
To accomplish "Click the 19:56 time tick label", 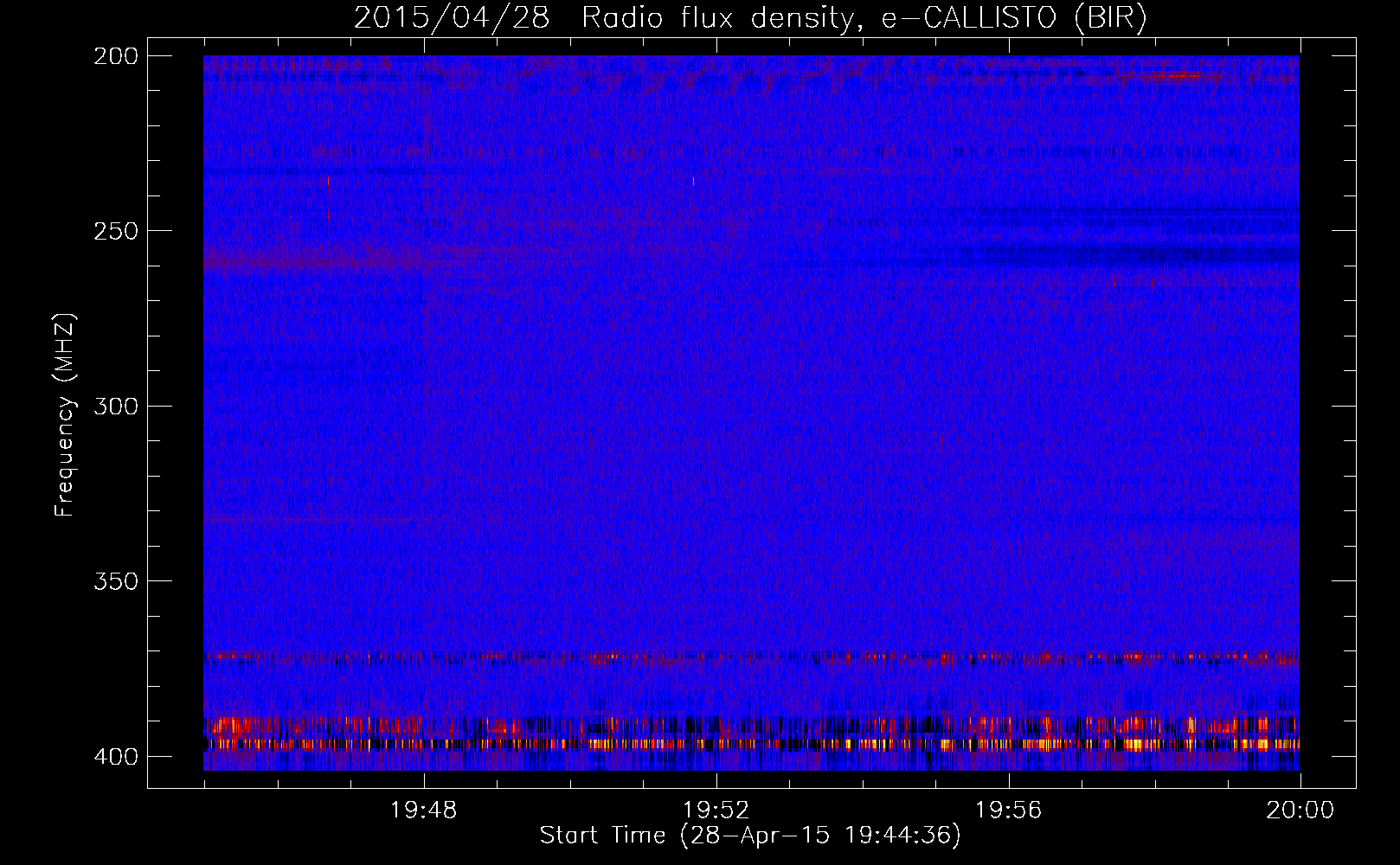I will click(x=1008, y=811).
